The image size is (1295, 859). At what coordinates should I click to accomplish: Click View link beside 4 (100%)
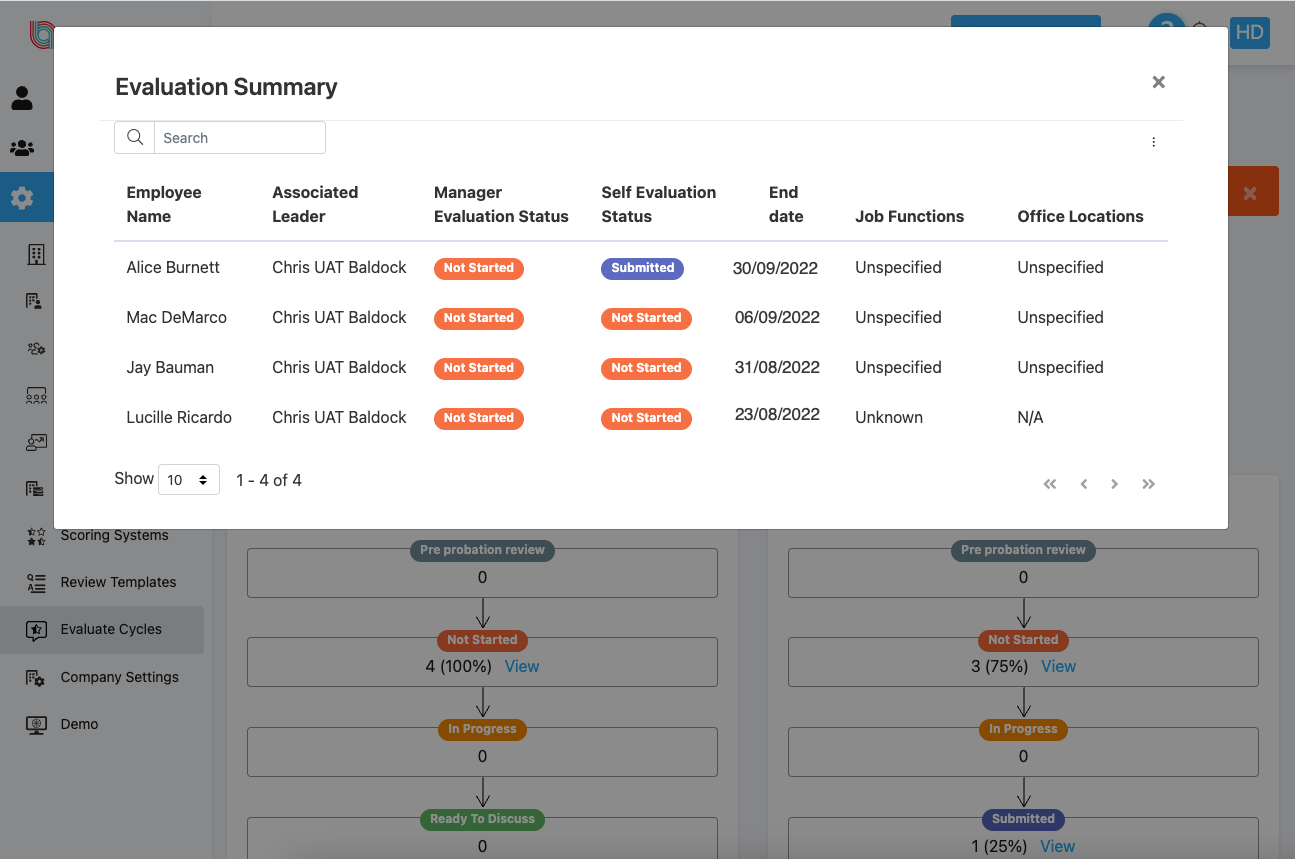pyautogui.click(x=522, y=666)
